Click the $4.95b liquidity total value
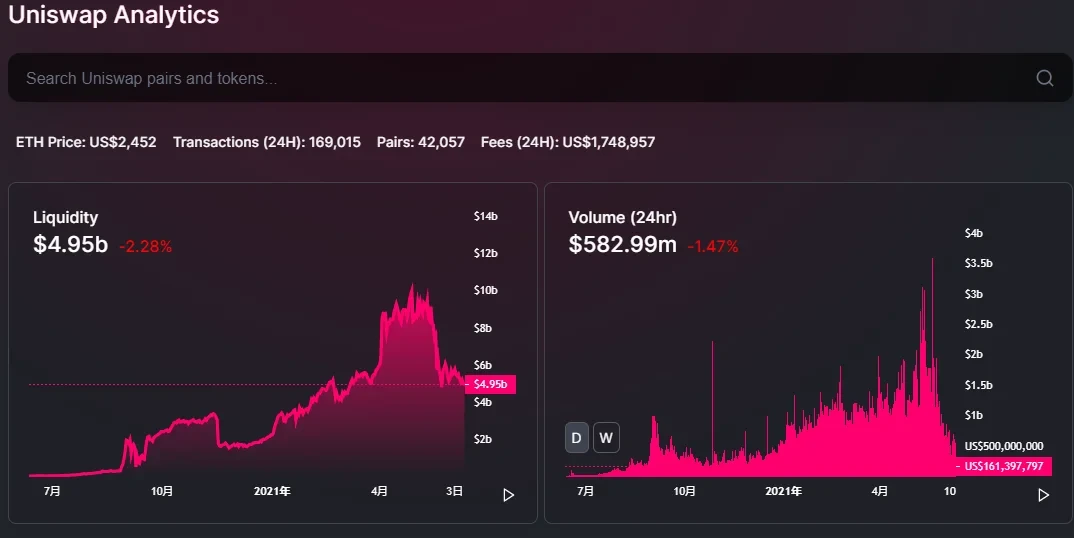This screenshot has width=1074, height=538. (70, 245)
